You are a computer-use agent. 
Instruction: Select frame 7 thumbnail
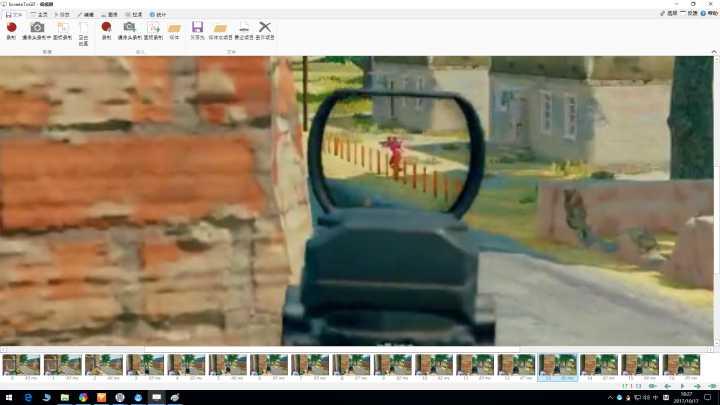(310, 367)
